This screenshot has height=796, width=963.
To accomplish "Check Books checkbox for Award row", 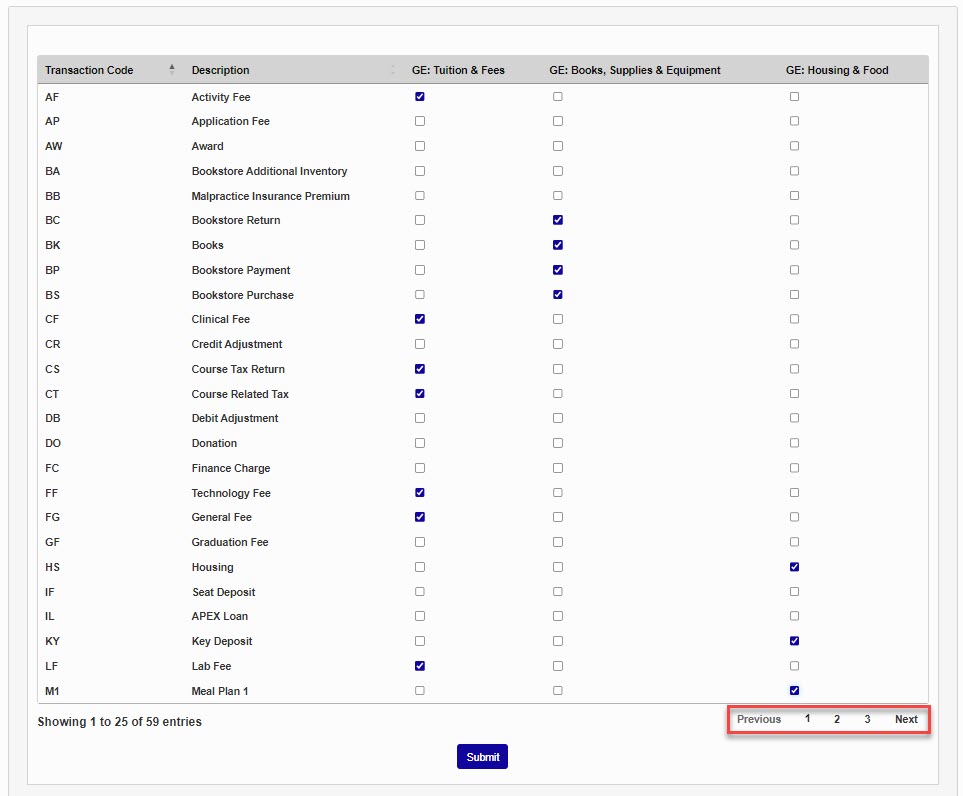I will tap(558, 146).
